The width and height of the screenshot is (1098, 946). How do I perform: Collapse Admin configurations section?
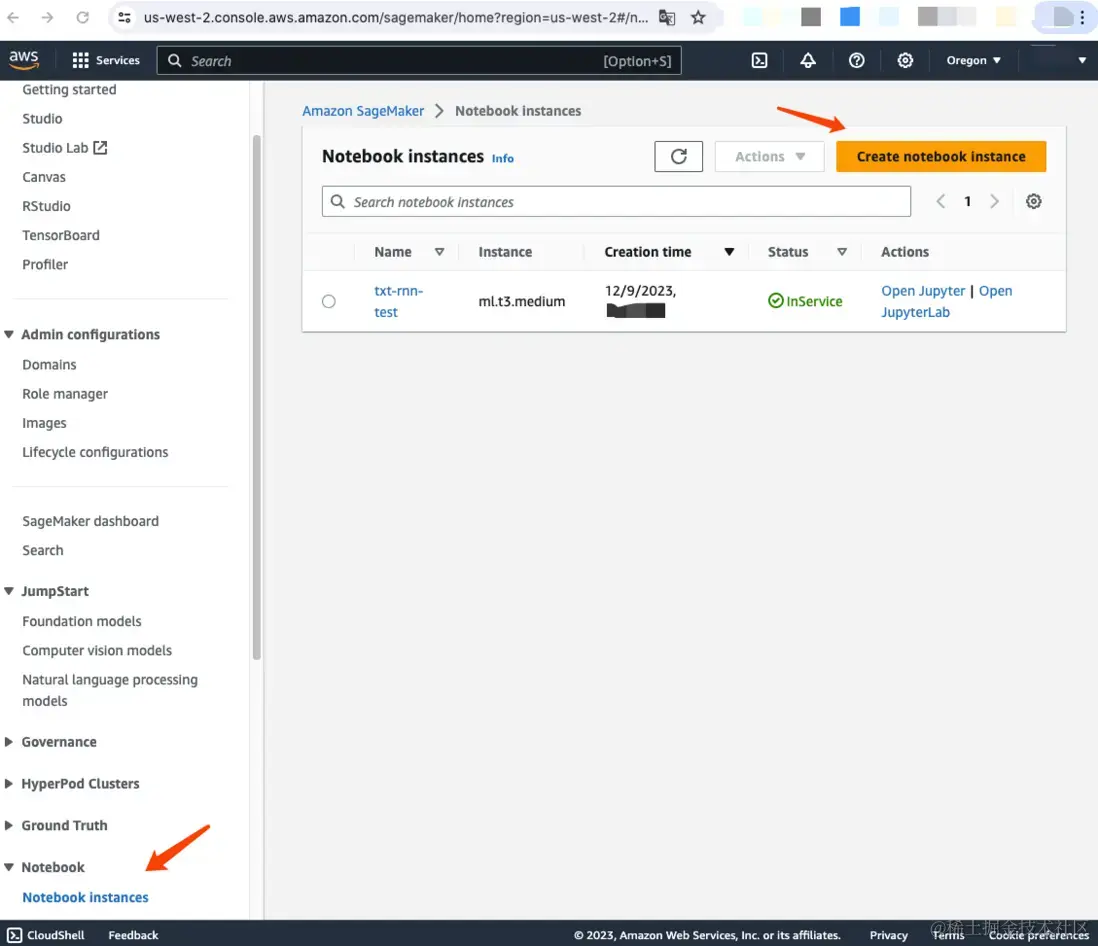point(9,335)
